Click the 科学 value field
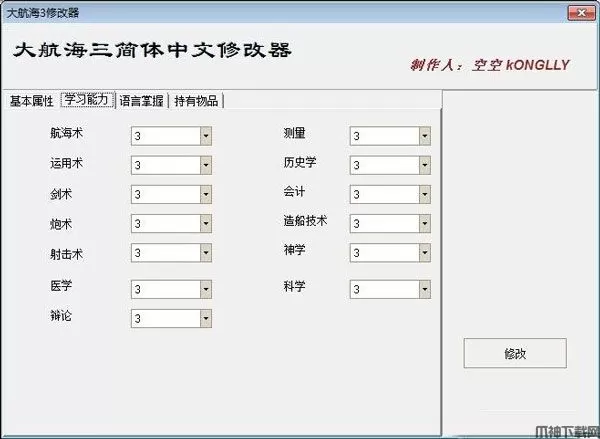Screen dimensions: 600x439 (x=383, y=289)
